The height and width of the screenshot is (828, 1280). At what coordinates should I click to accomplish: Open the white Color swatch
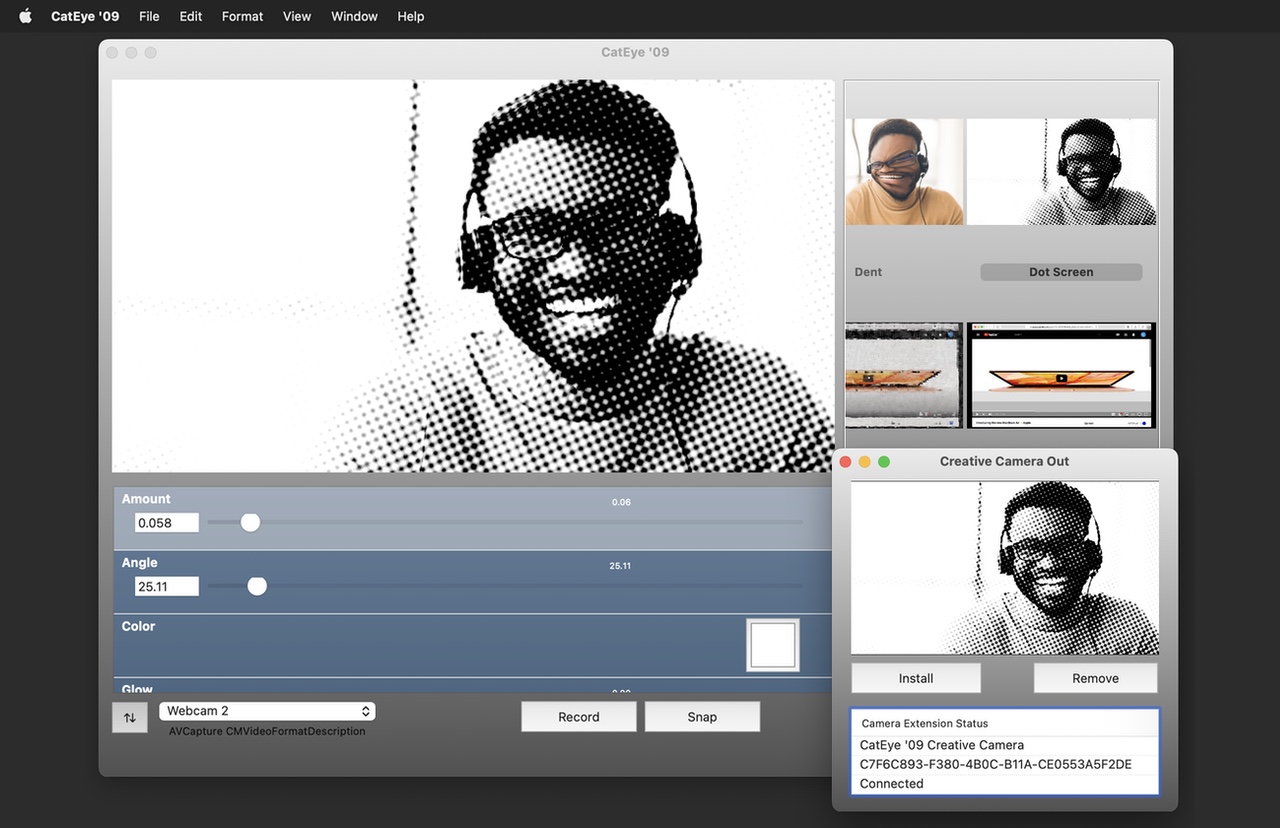point(772,645)
